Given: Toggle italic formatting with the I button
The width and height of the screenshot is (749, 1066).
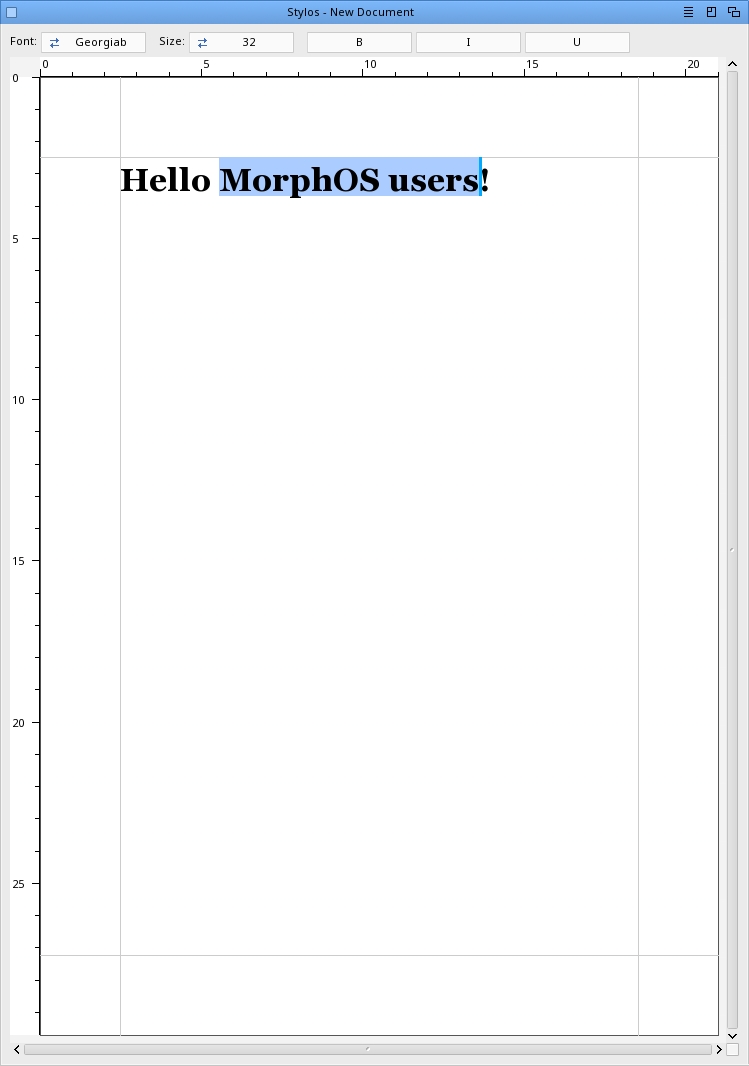Looking at the screenshot, I should point(468,42).
